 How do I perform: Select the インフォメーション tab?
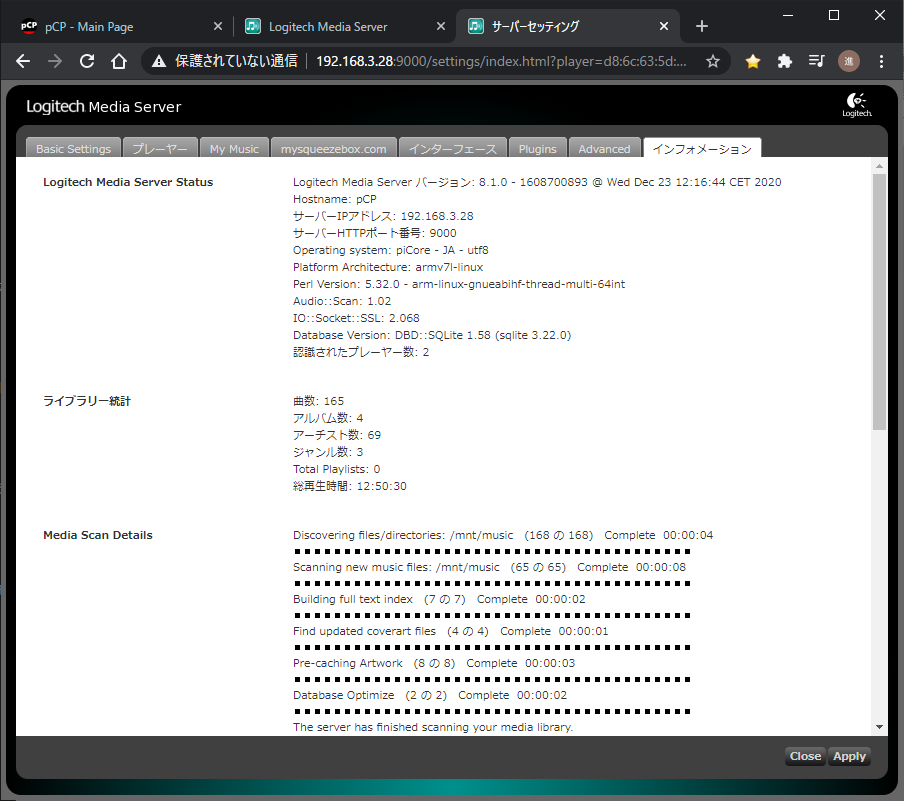[x=702, y=148]
